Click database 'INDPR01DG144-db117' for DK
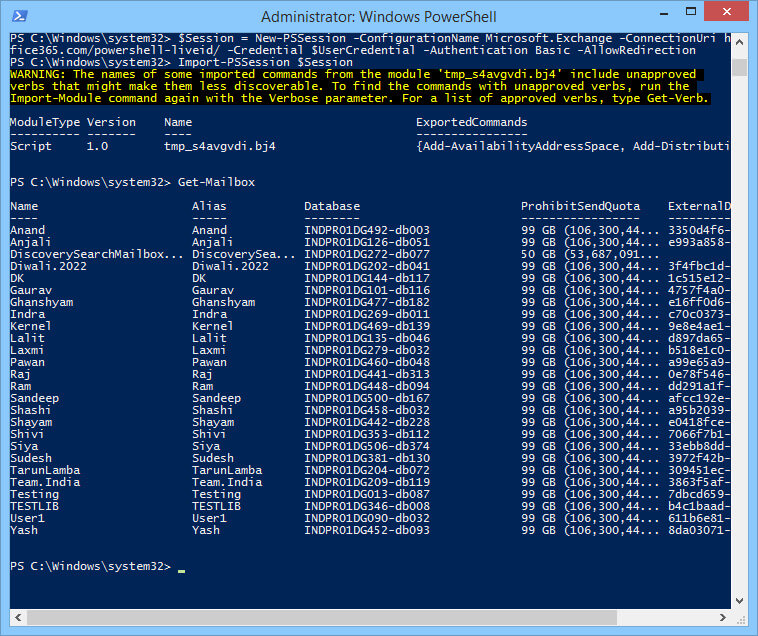 pyautogui.click(x=367, y=278)
